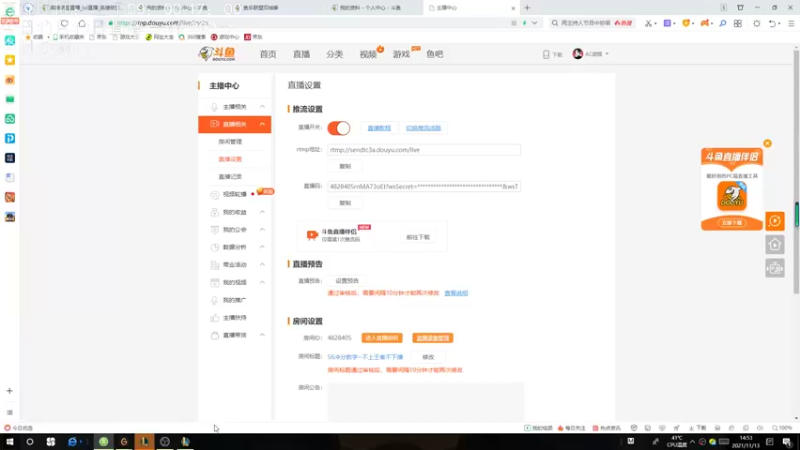Close the 斗鱼直播伴侣 floating ad
Viewport: 800px width, 450px height.
[767, 143]
